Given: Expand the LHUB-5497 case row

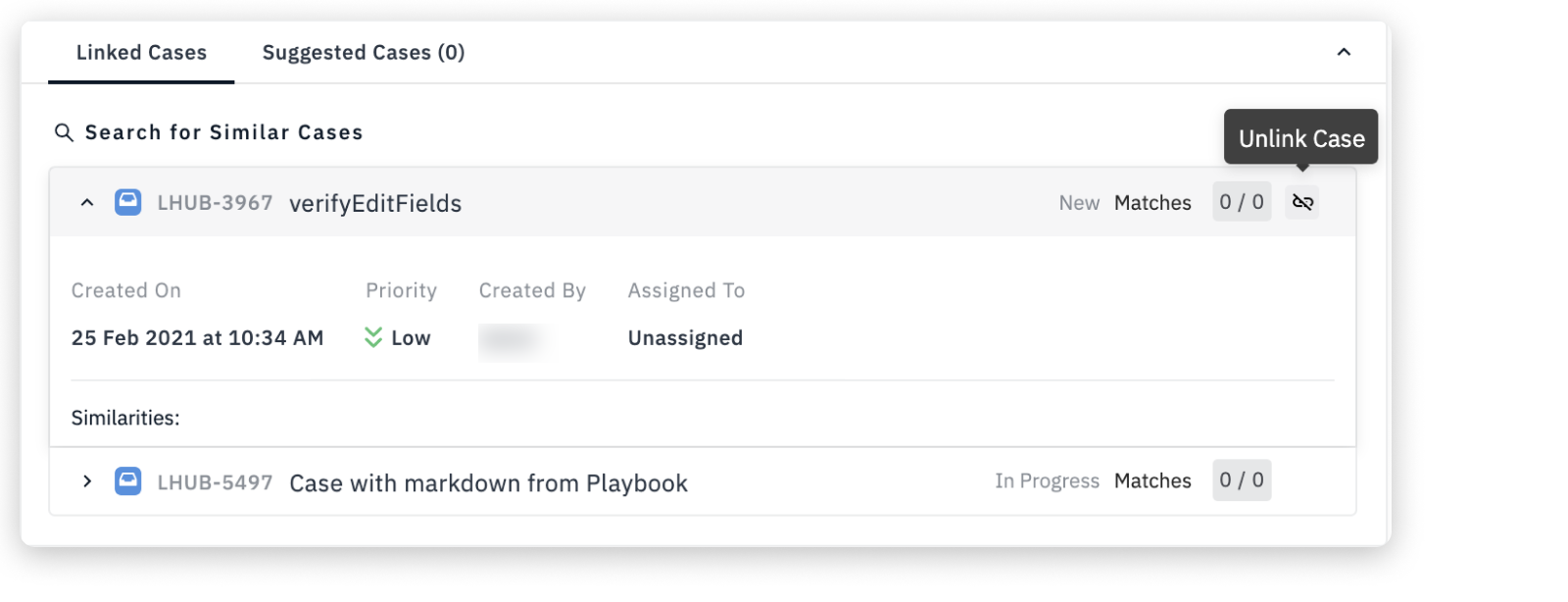Looking at the screenshot, I should [87, 481].
